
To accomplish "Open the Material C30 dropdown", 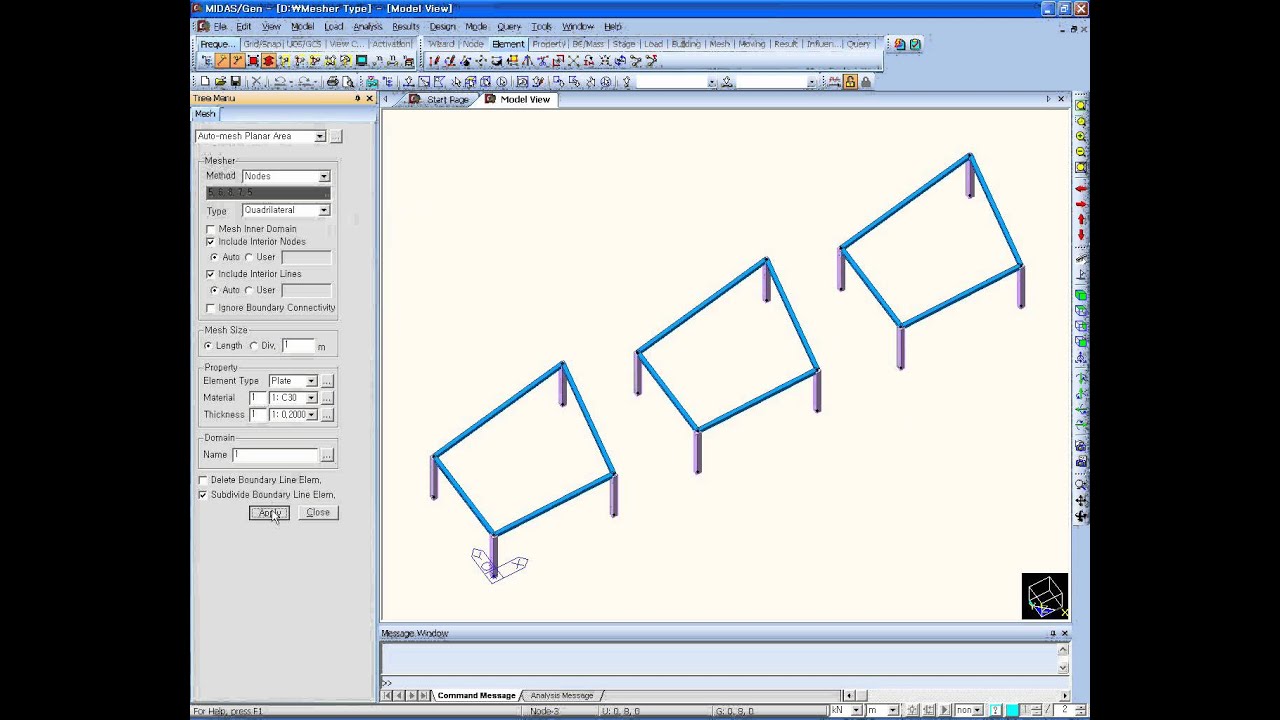I will tap(311, 398).
